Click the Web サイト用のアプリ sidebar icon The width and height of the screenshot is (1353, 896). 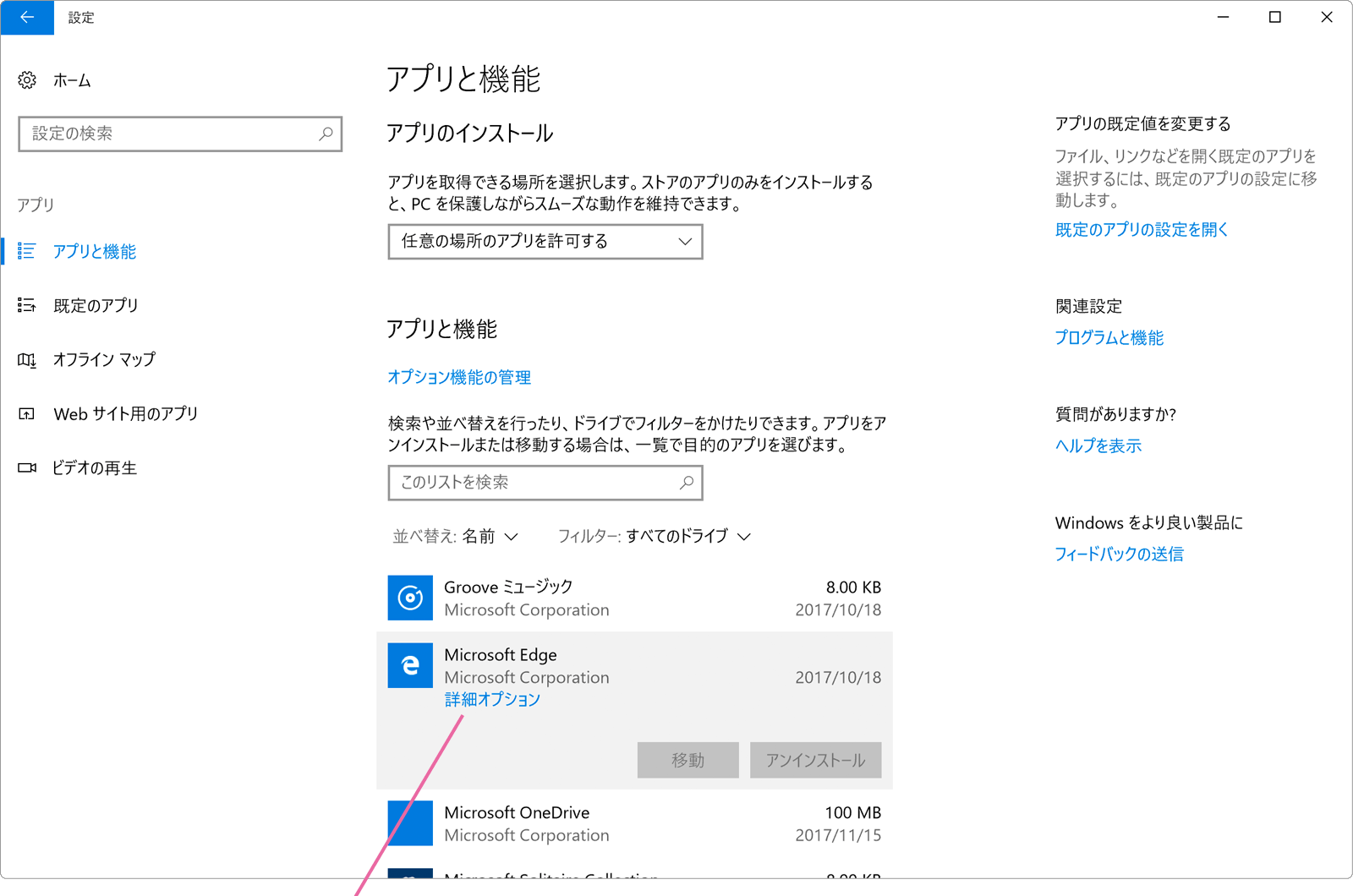pyautogui.click(x=27, y=413)
